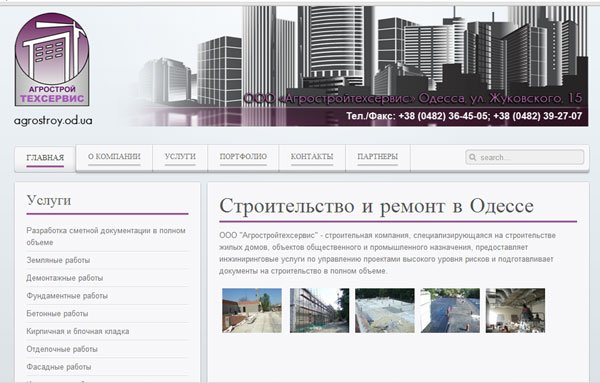The width and height of the screenshot is (600, 383).
Task: Open the first construction site photo thumbnail
Action: (x=252, y=310)
